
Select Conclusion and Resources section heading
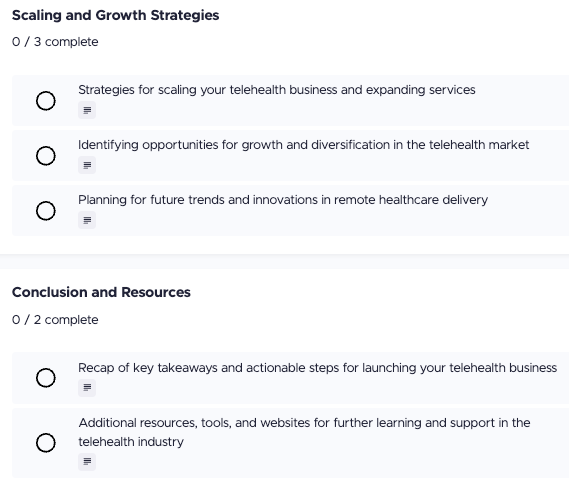[x=101, y=292]
